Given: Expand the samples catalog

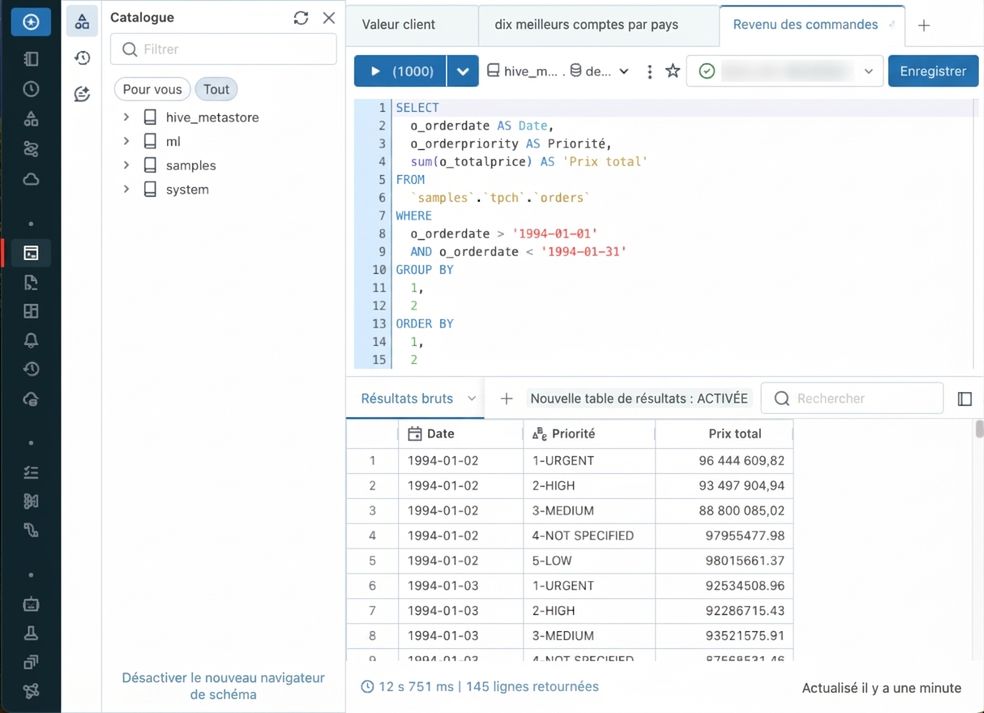Looking at the screenshot, I should [x=126, y=165].
